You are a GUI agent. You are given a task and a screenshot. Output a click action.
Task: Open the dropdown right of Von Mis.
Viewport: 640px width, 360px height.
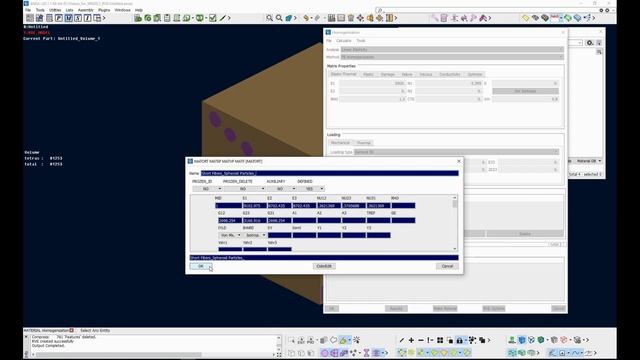tap(255, 235)
